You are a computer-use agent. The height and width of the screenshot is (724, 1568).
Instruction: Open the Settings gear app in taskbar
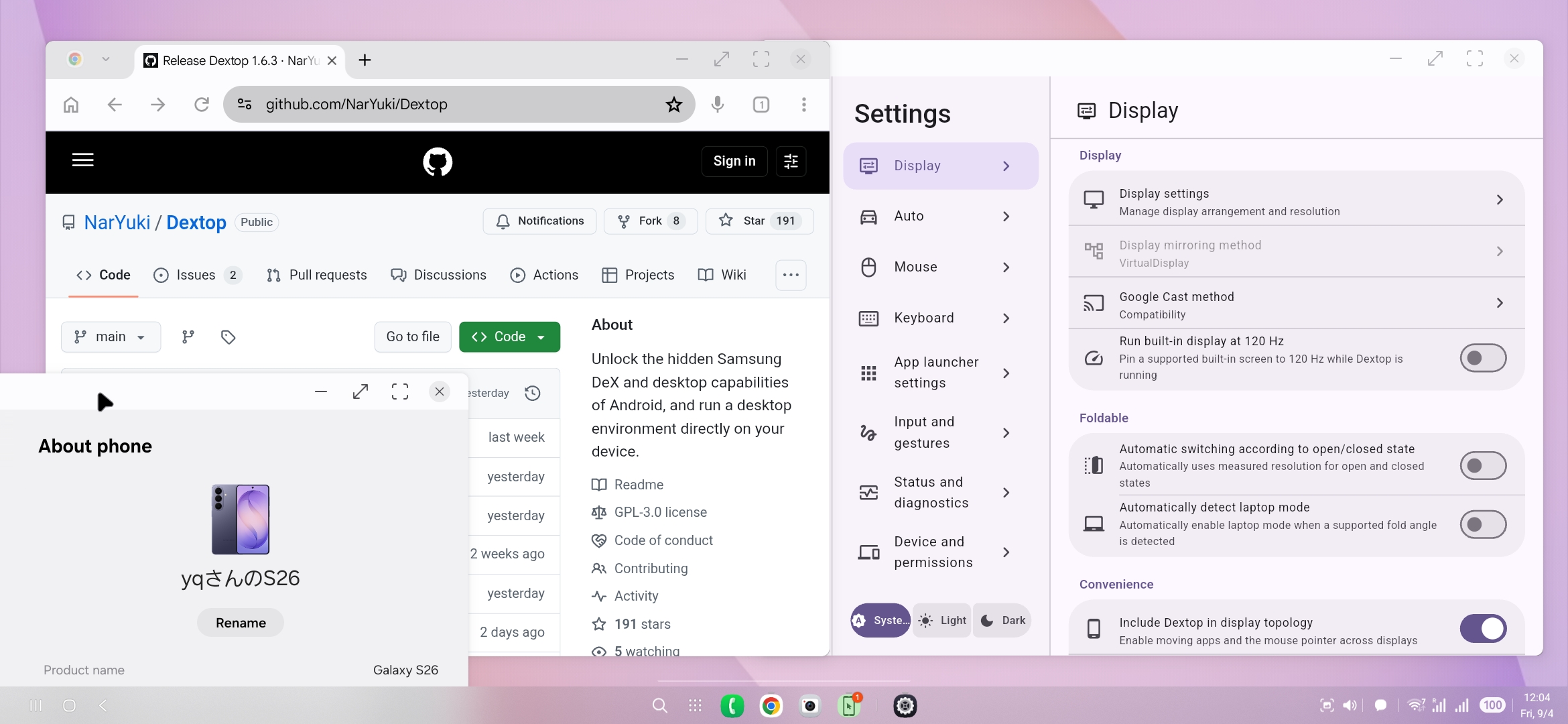(905, 706)
